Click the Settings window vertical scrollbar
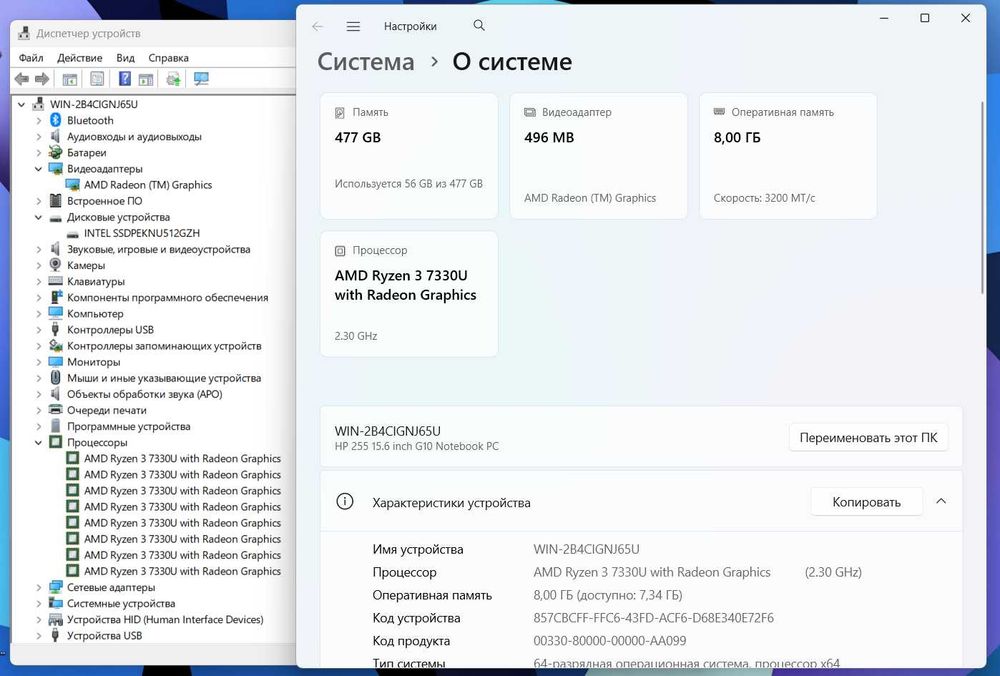1000x676 pixels. tap(983, 198)
